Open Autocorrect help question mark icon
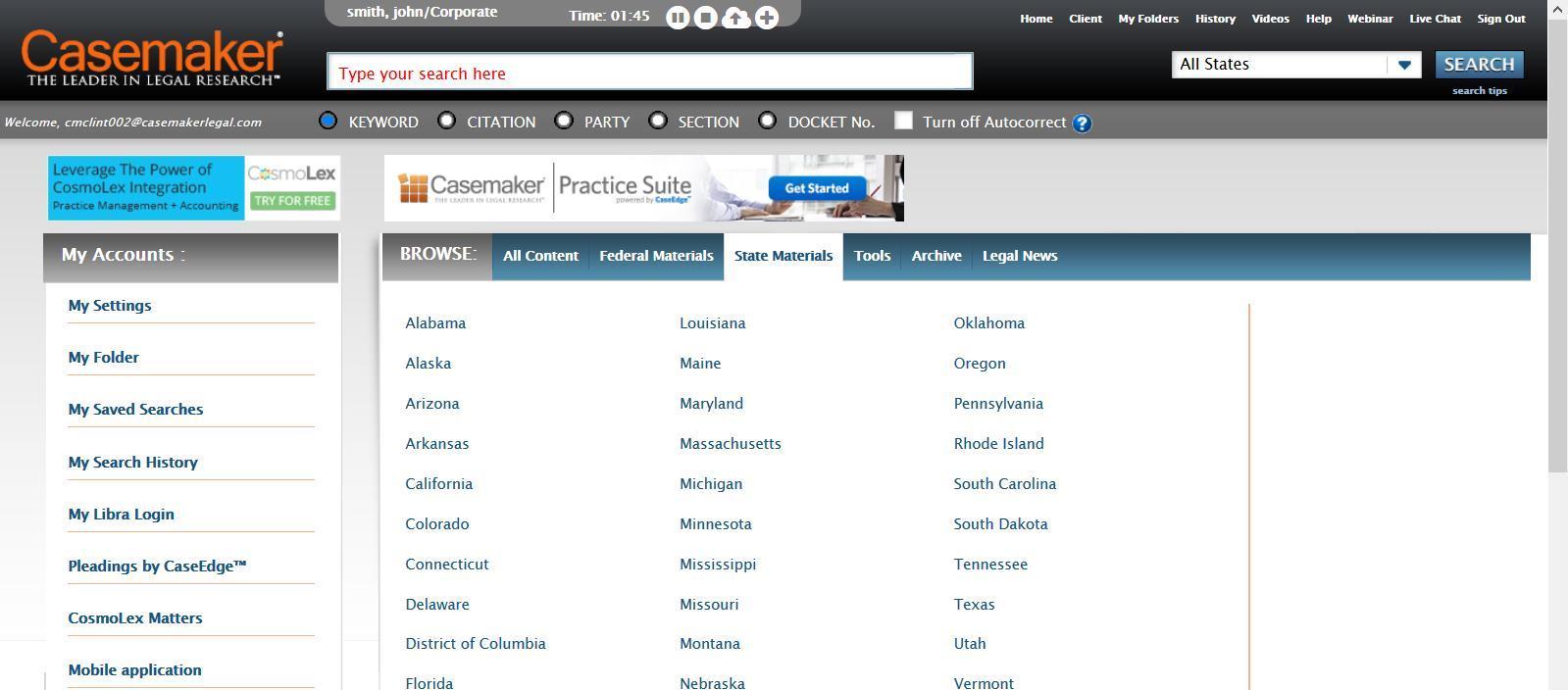This screenshot has height=690, width=1568. 1082,123
